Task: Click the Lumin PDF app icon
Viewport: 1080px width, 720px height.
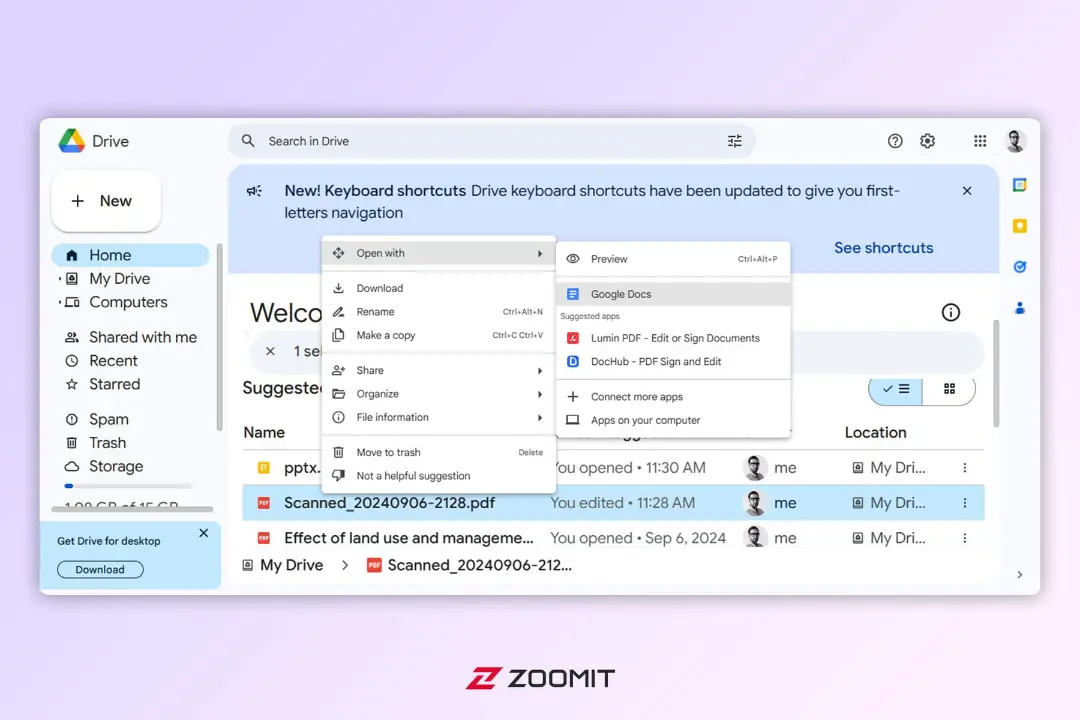Action: [x=572, y=338]
